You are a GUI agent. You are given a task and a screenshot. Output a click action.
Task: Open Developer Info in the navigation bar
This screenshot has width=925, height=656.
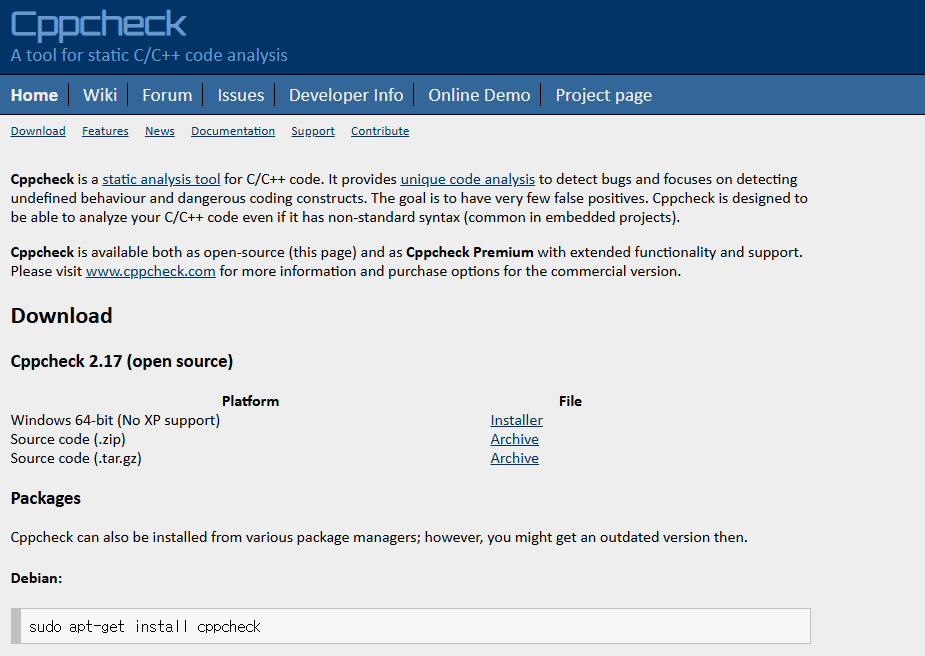[x=346, y=95]
